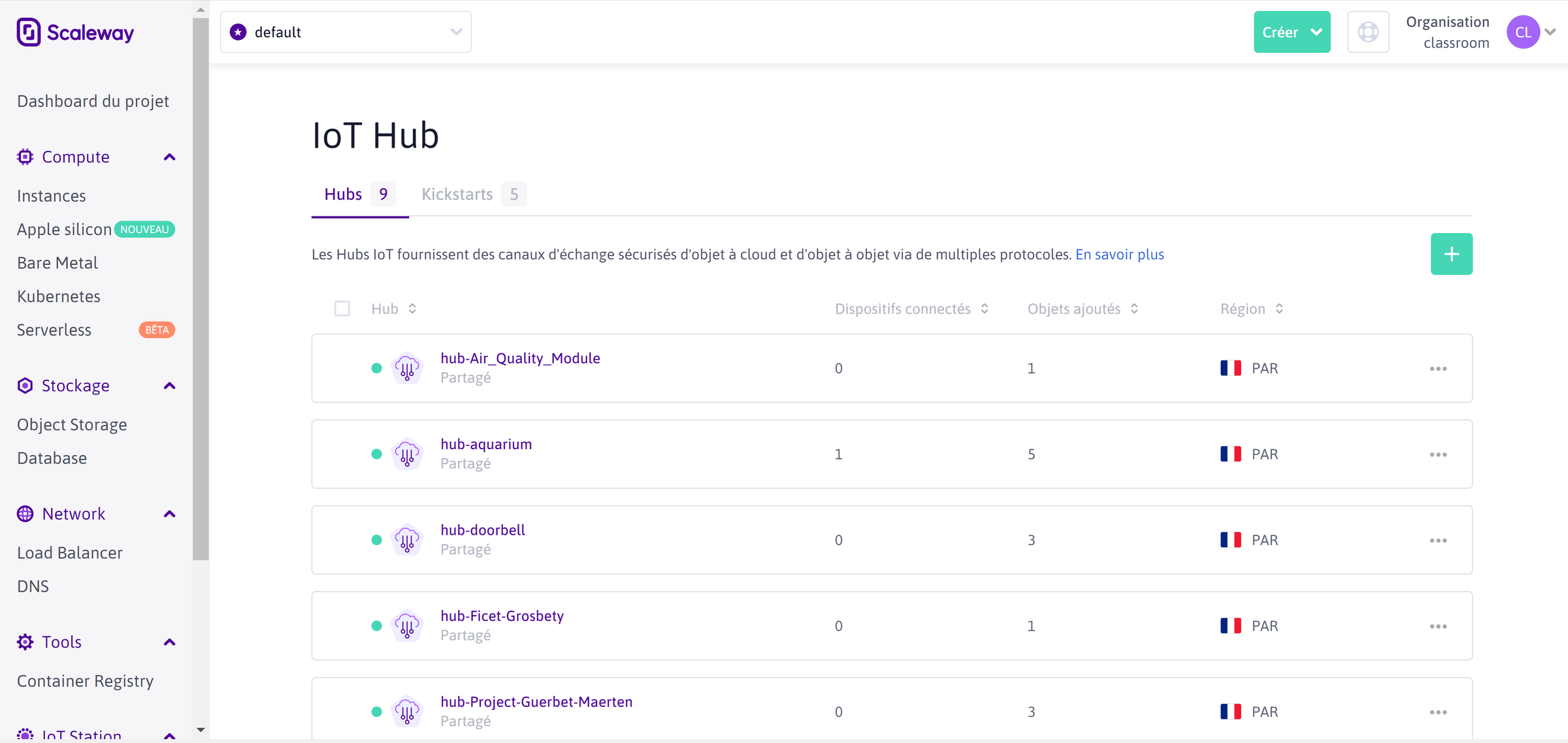Collapse the Stockage section

pos(169,385)
